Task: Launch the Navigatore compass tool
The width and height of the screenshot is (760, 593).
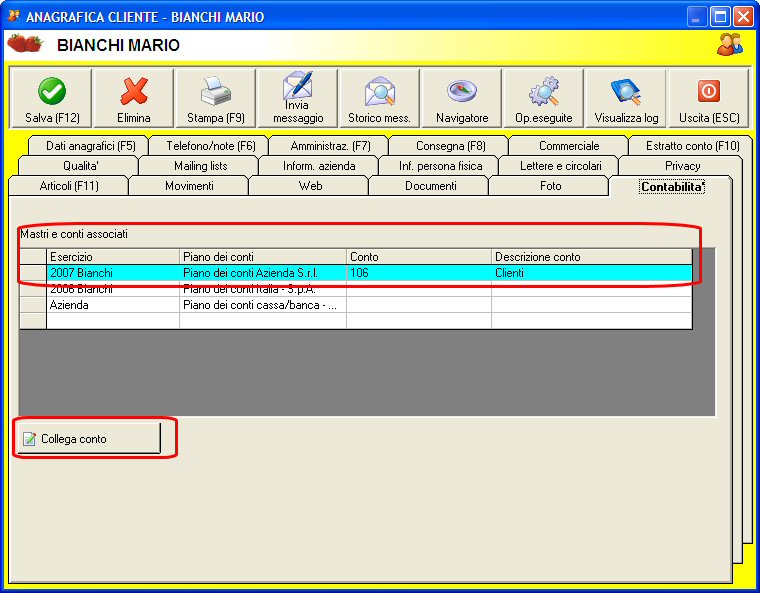Action: [x=462, y=98]
